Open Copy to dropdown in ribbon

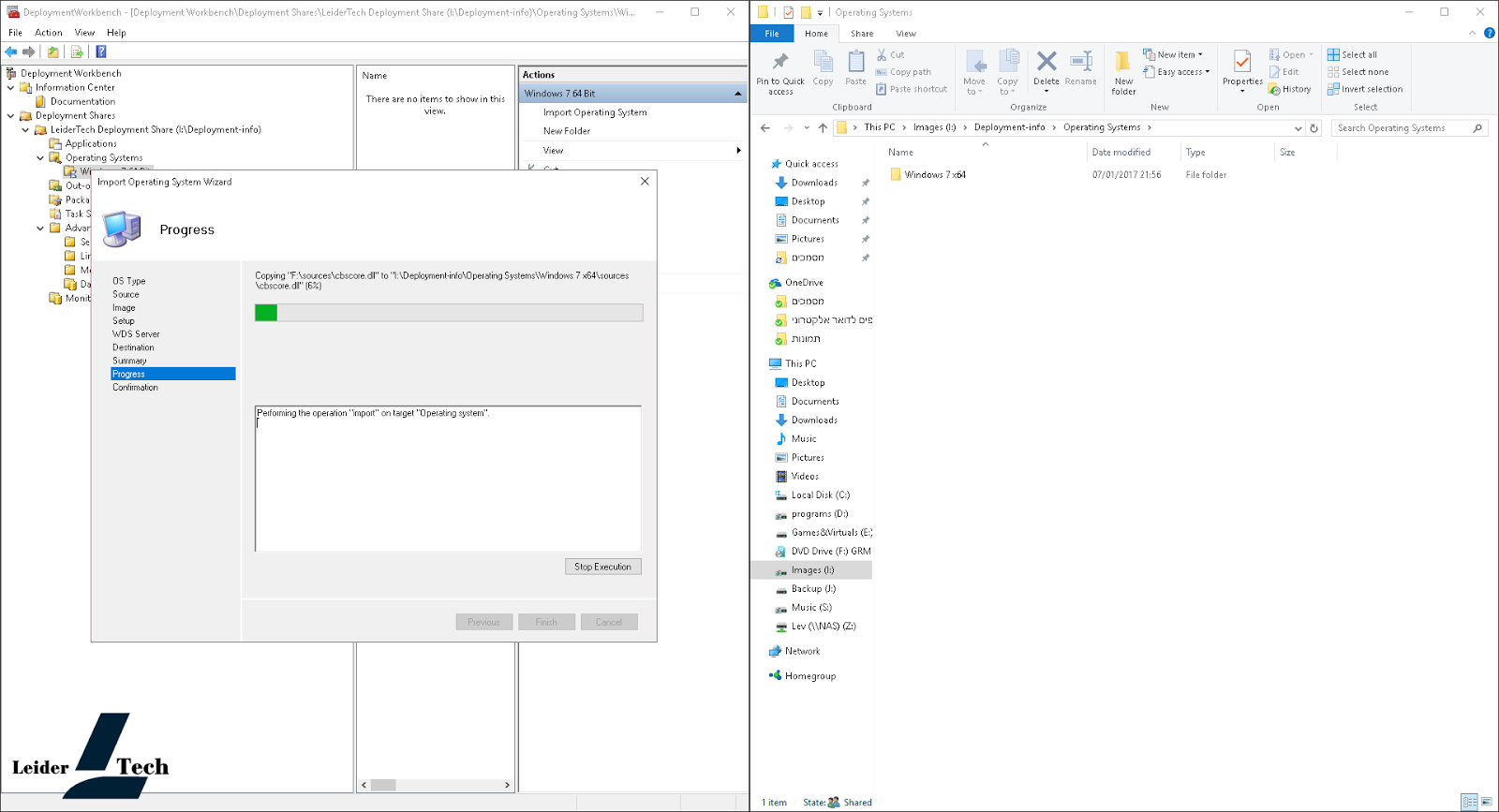[x=1008, y=73]
